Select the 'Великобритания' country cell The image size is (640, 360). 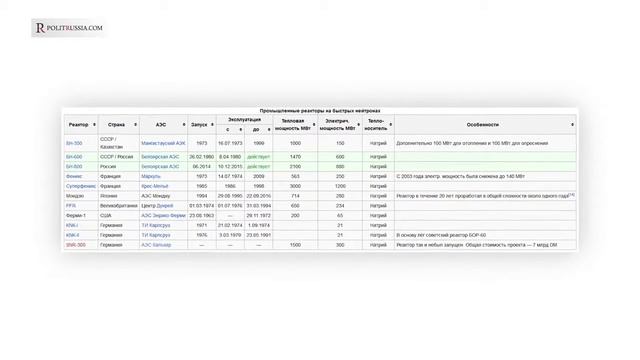click(119, 206)
